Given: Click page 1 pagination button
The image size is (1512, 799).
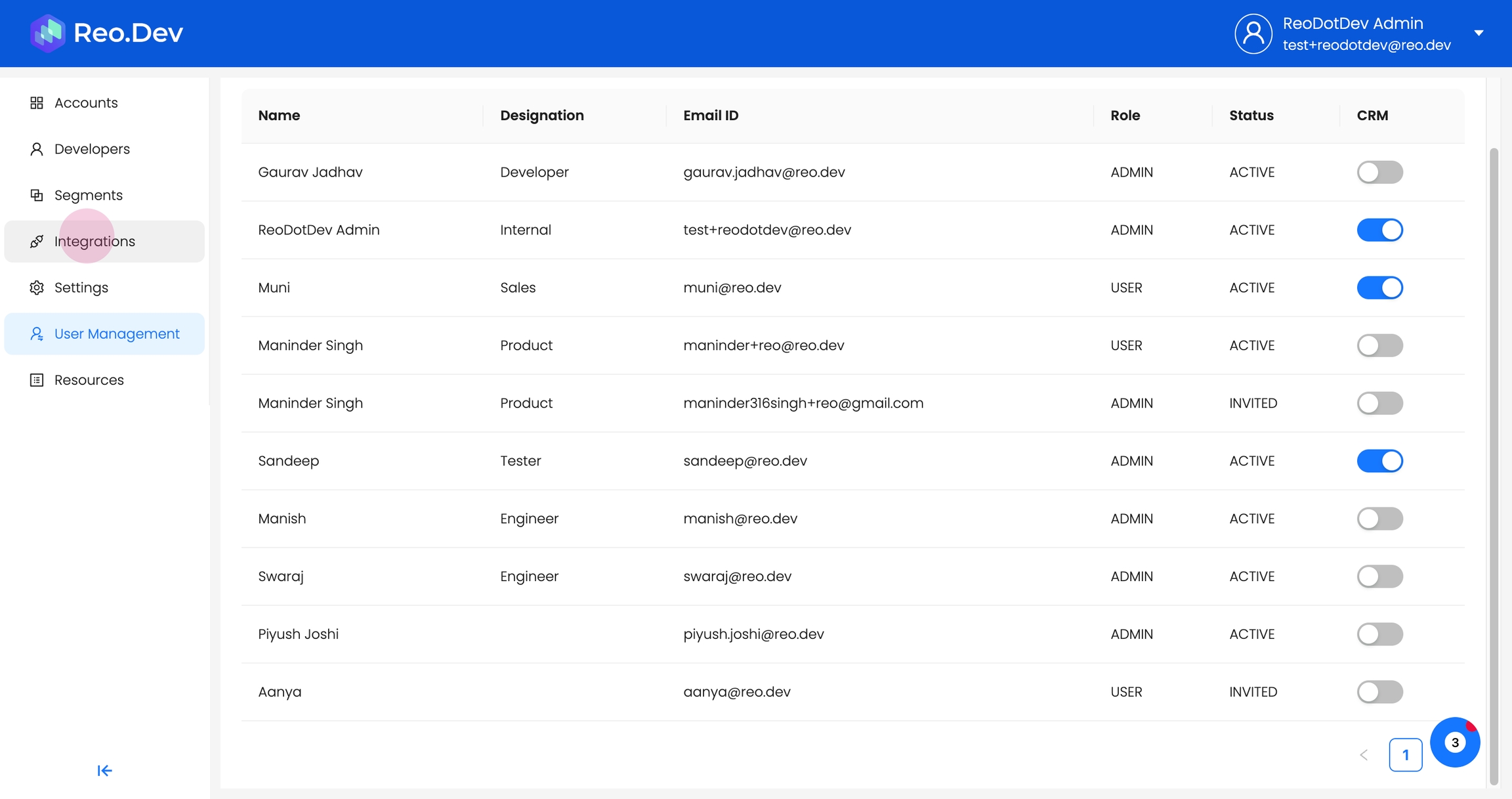Looking at the screenshot, I should pyautogui.click(x=1405, y=755).
